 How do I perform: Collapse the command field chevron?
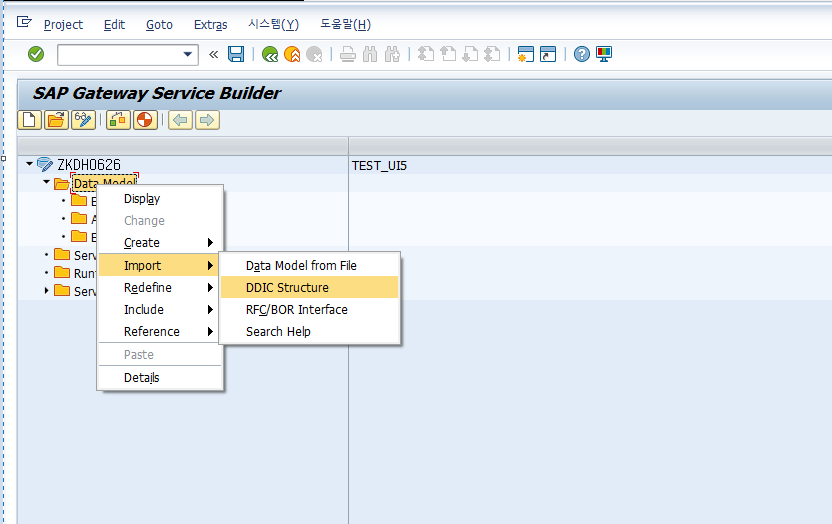tap(214, 54)
